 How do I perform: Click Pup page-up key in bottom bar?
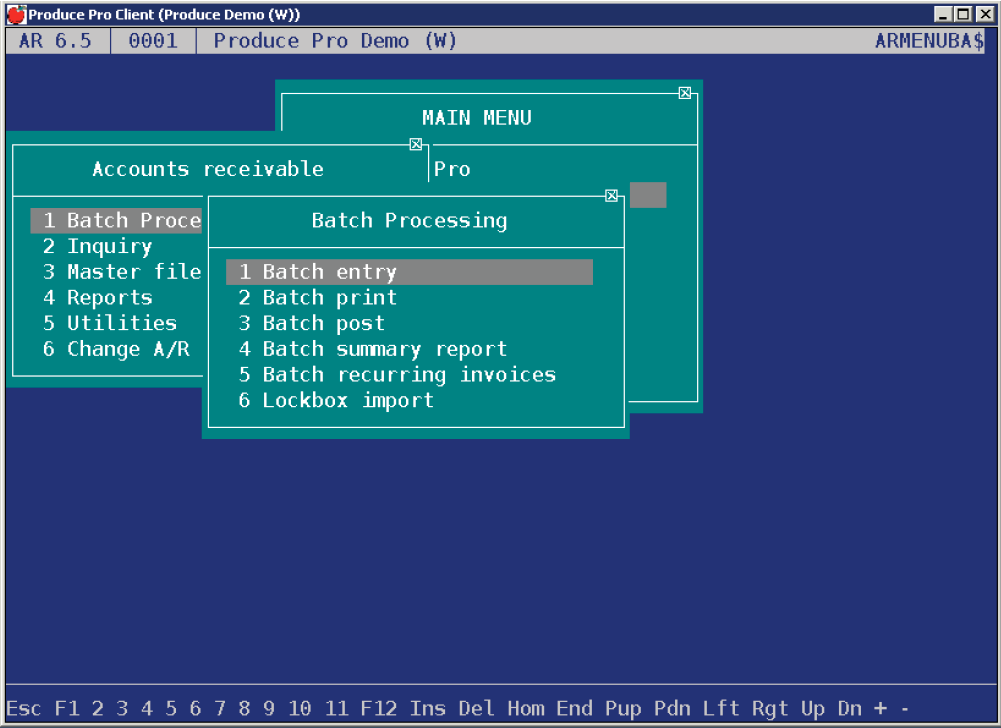pos(624,708)
